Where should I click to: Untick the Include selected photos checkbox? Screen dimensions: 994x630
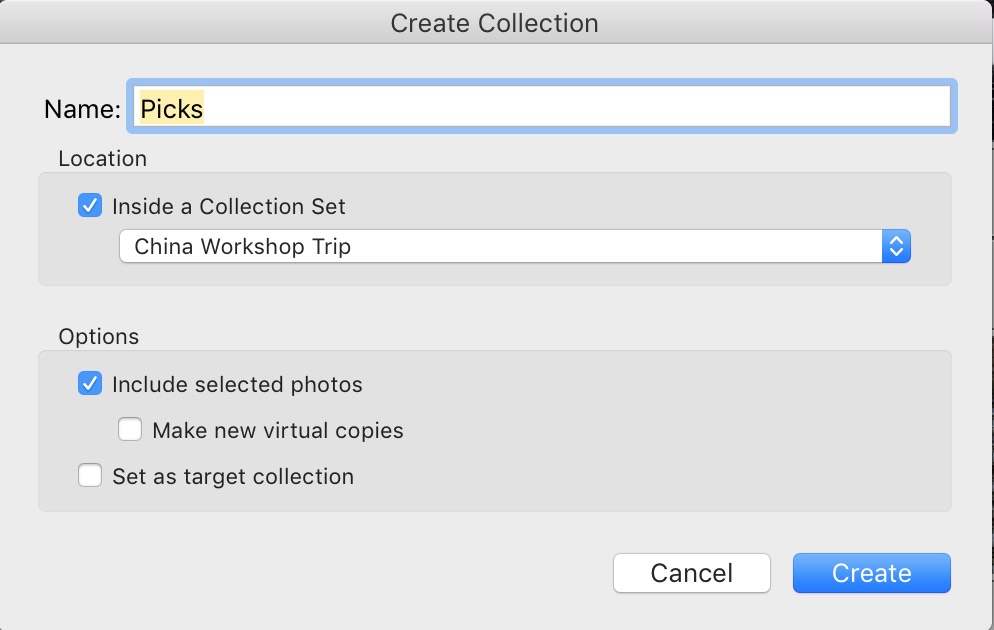coord(90,383)
